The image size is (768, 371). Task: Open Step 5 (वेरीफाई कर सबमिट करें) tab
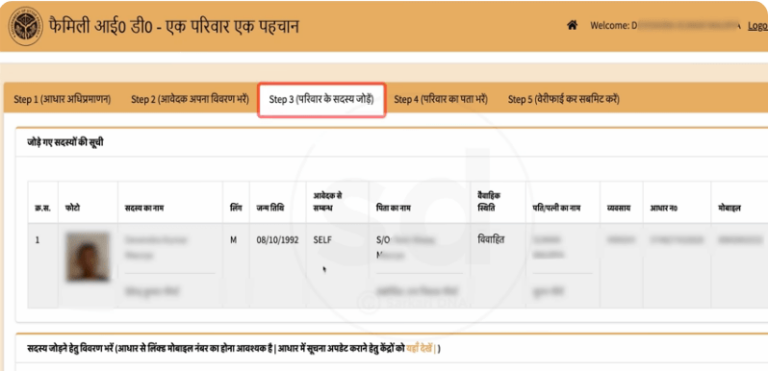[564, 99]
